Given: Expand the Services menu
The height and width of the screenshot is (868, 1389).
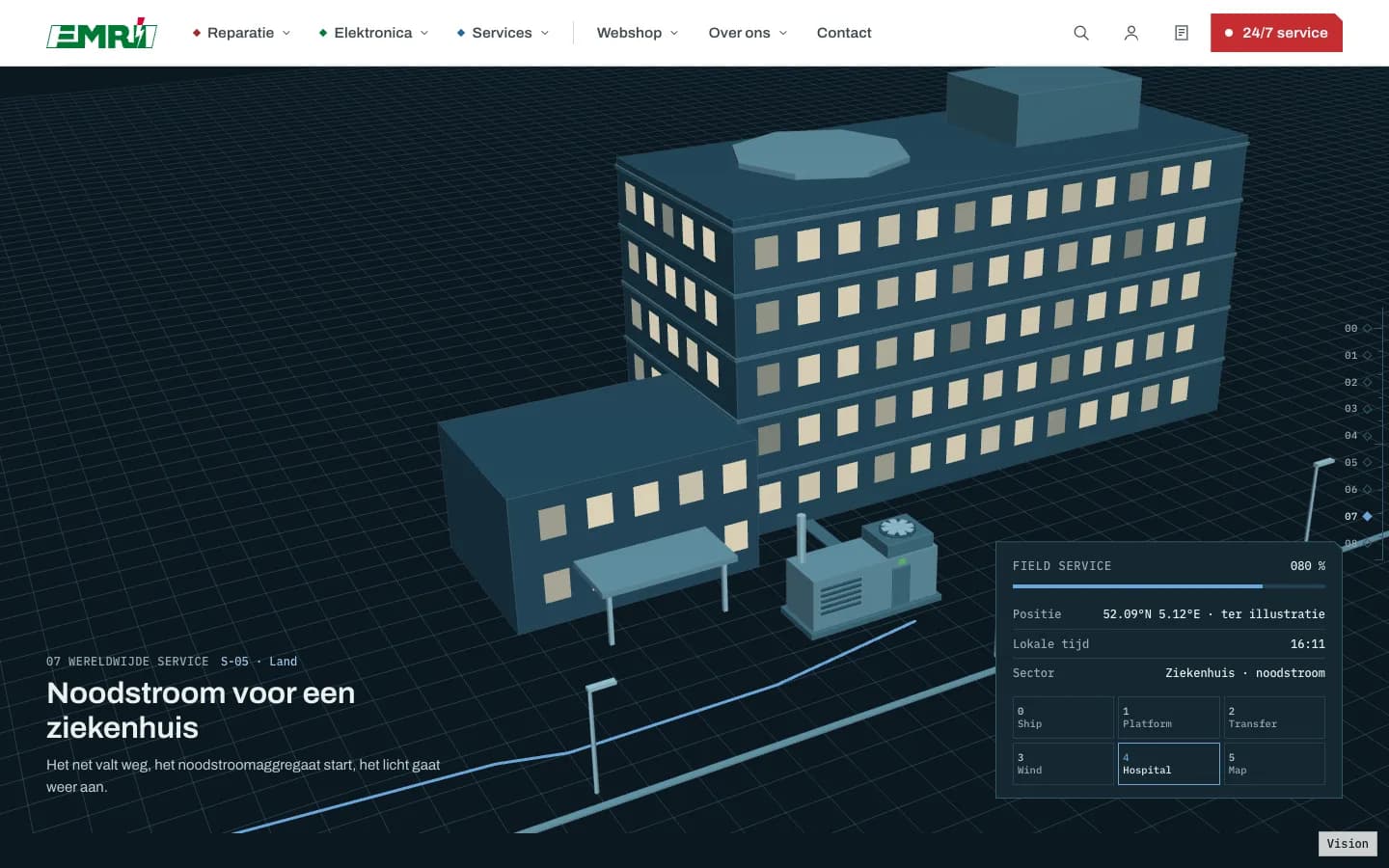Looking at the screenshot, I should point(503,33).
